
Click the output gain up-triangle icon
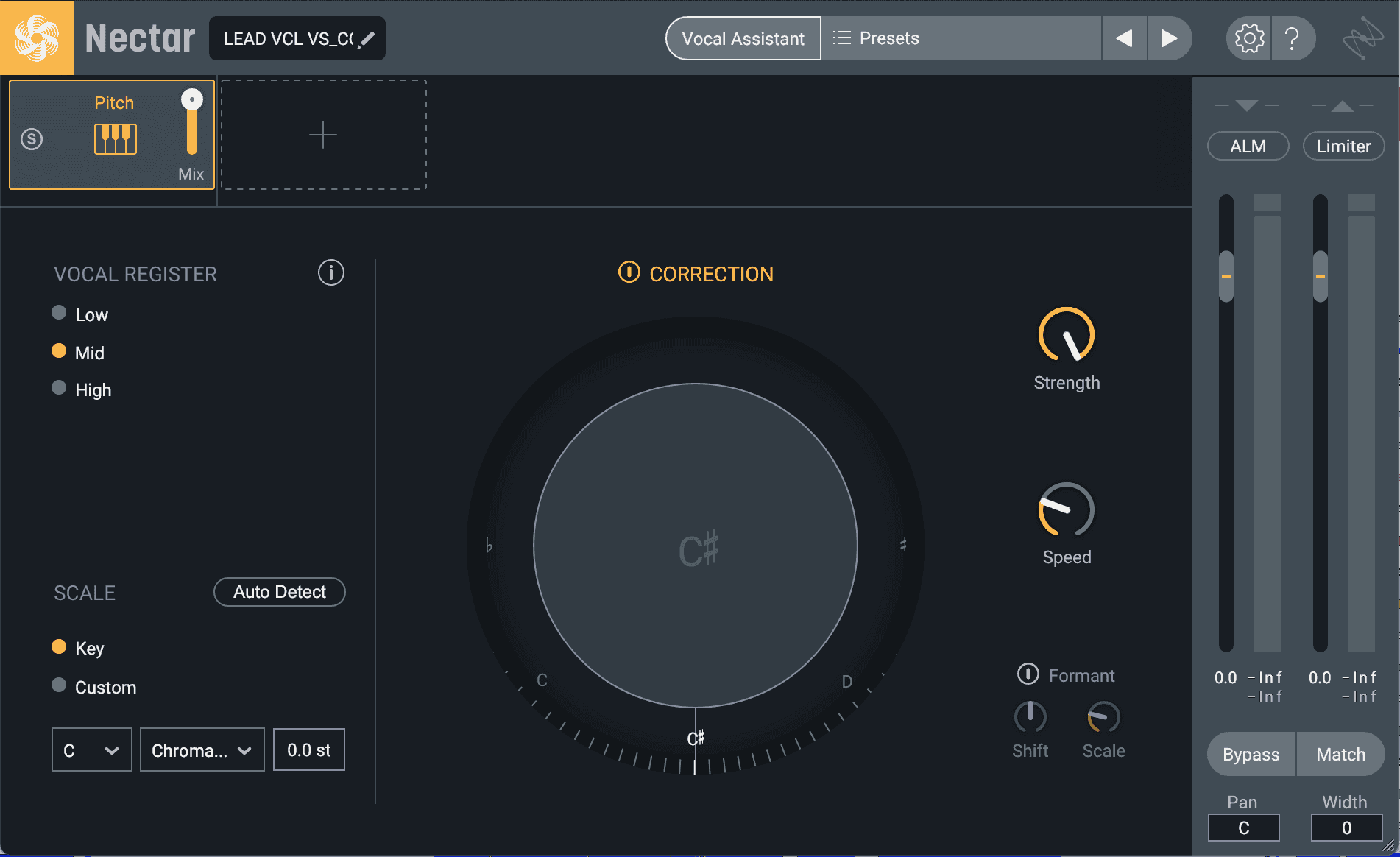1343,106
